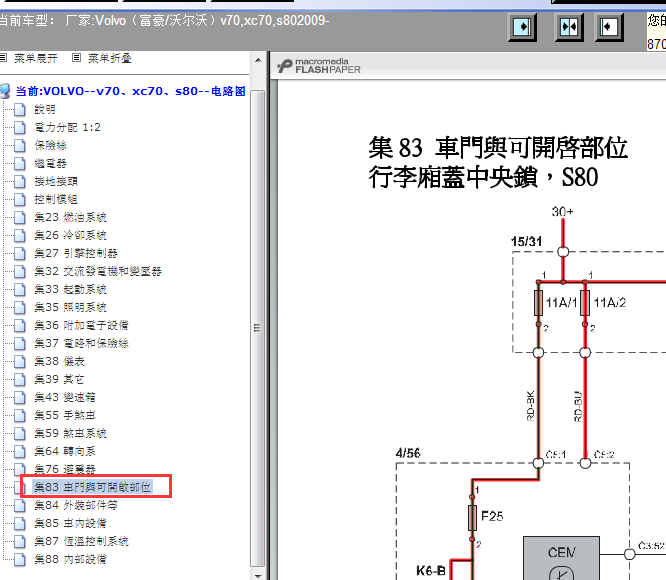Select 集32 交流發電機和變壓器
666x580 pixels.
pyautogui.click(x=98, y=271)
